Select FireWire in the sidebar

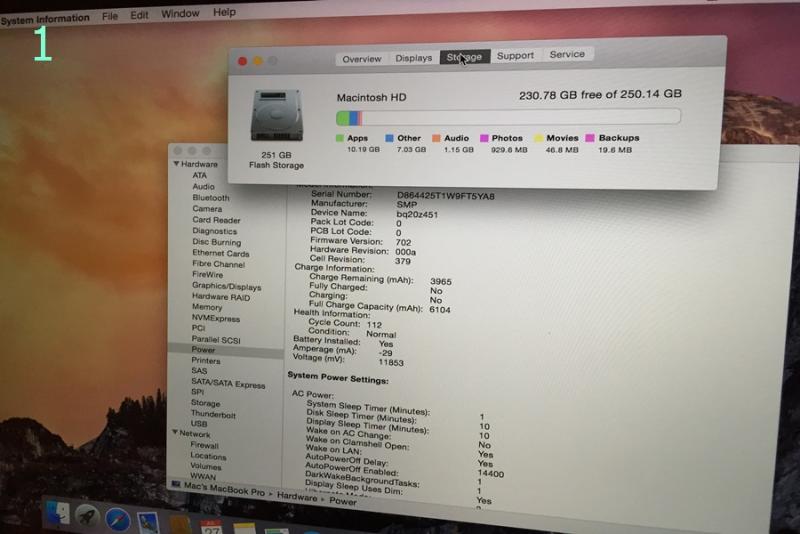click(207, 274)
